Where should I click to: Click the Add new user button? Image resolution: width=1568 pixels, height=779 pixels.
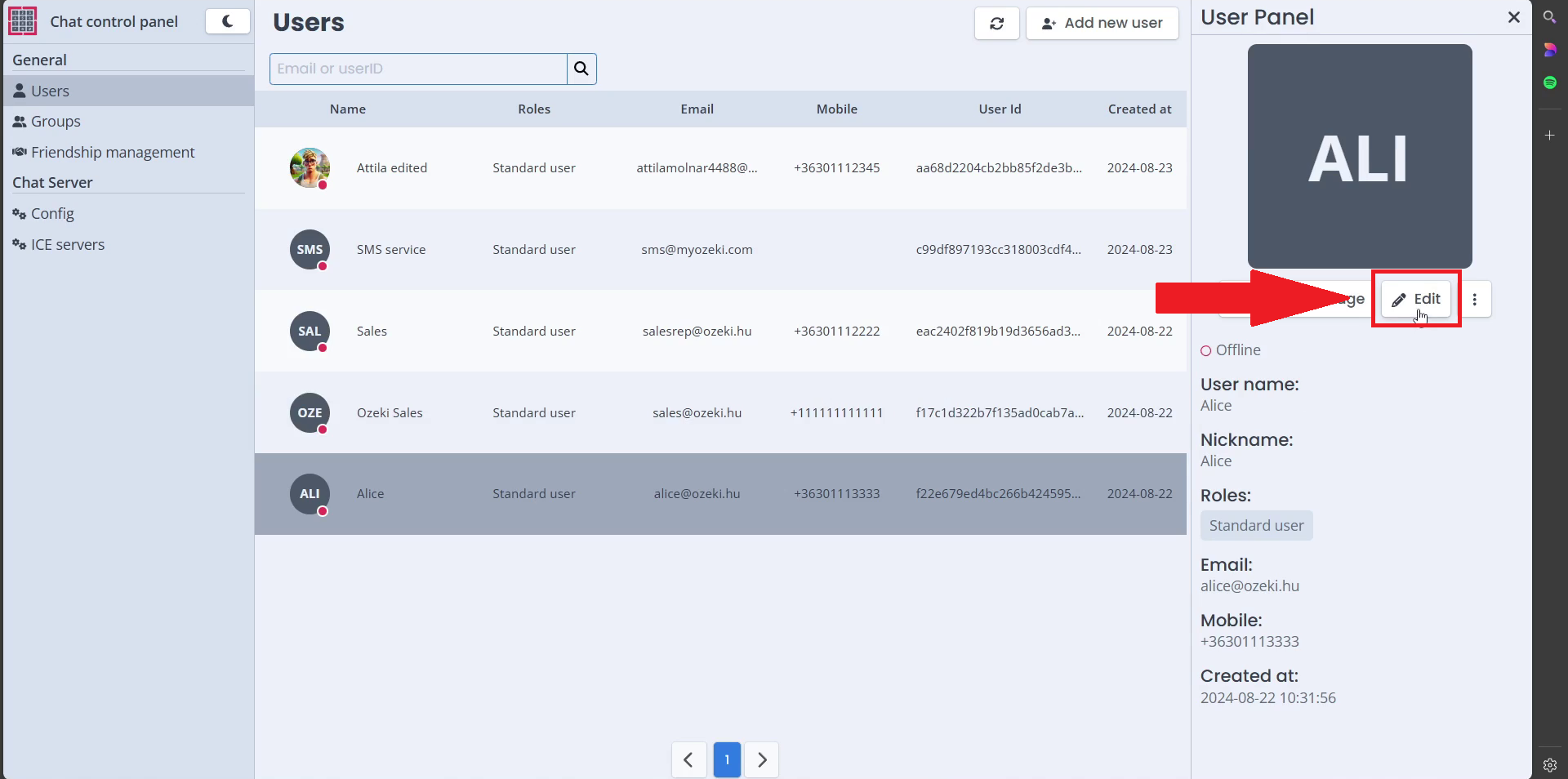1102,24
